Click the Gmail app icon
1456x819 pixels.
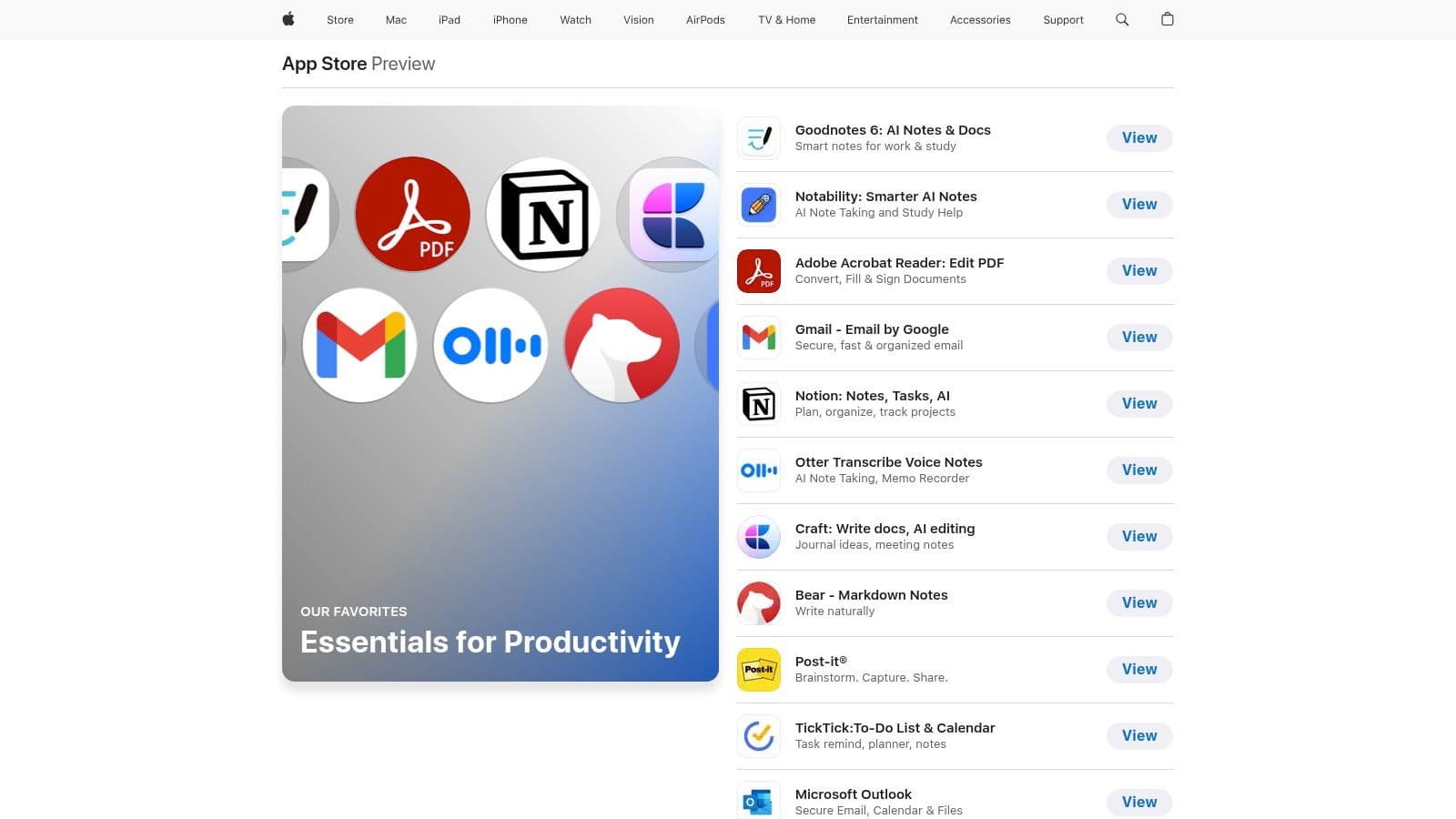point(758,337)
